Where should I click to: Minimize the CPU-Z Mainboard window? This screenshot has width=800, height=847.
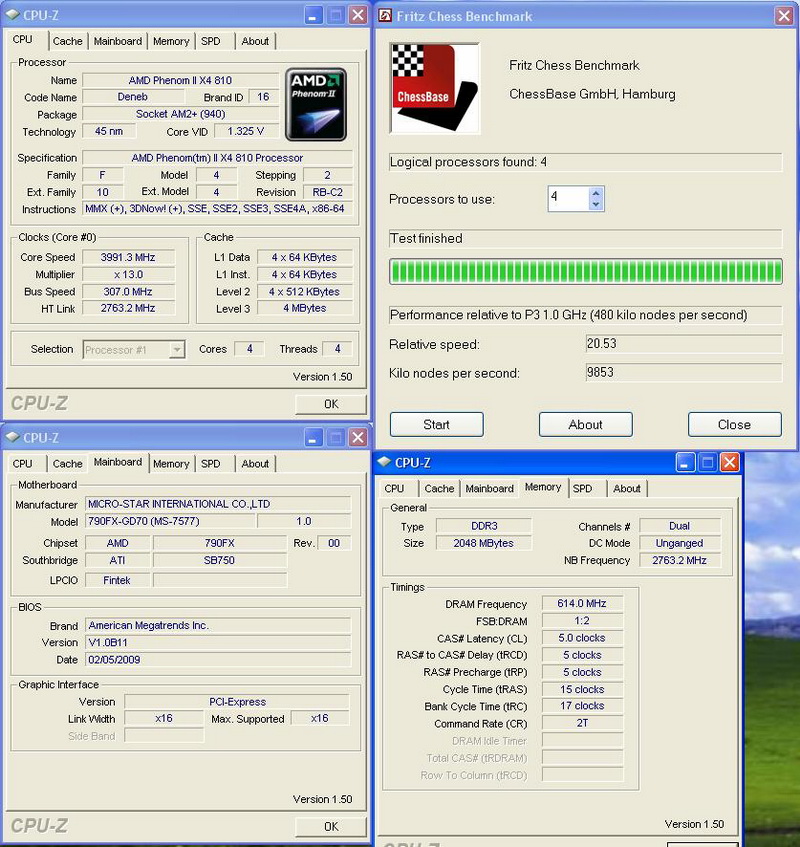(x=312, y=437)
